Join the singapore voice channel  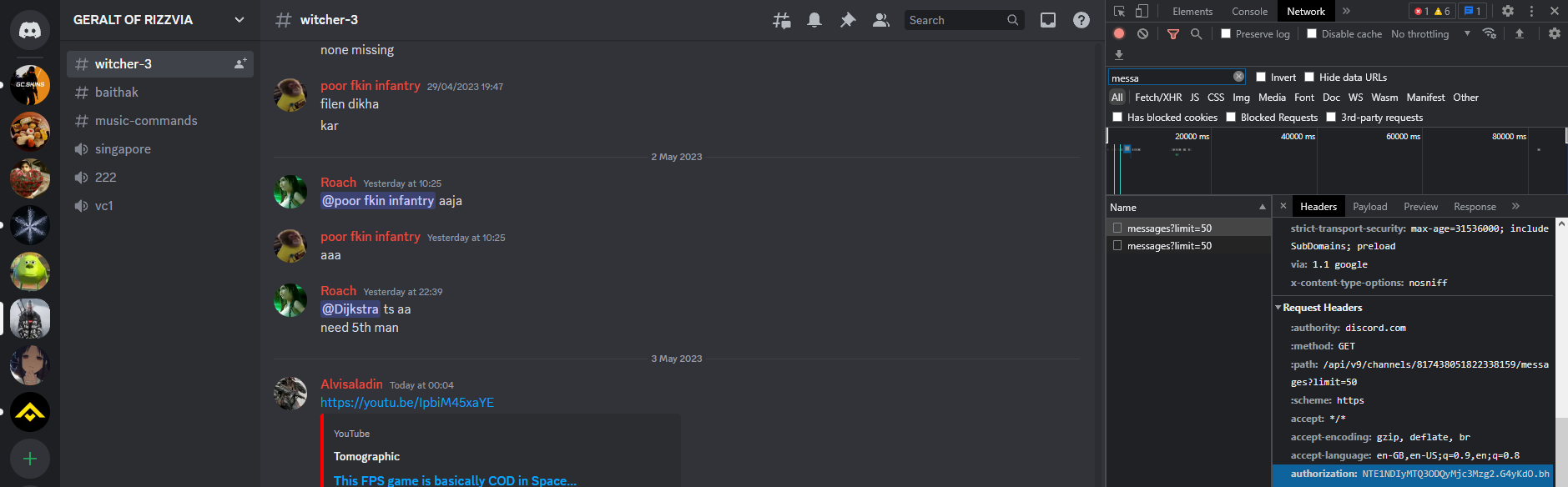[160, 148]
